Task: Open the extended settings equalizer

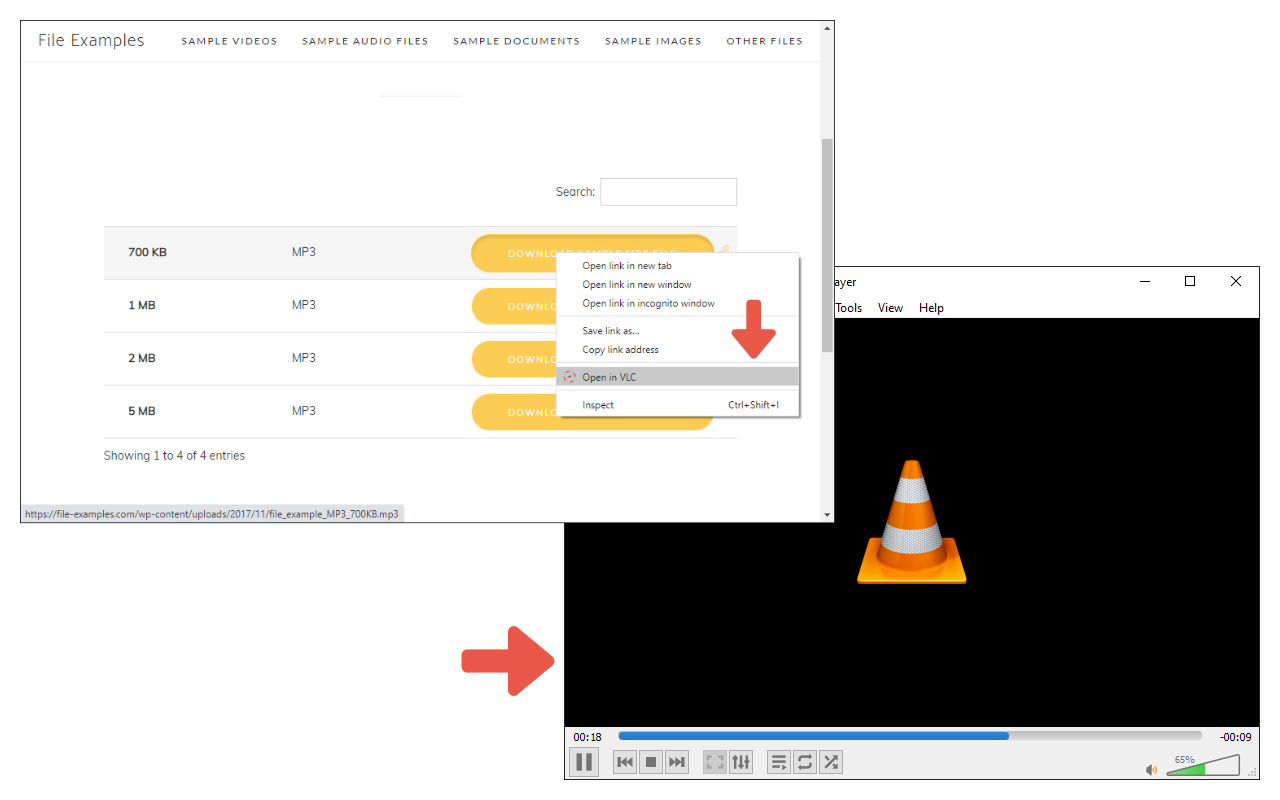Action: (x=741, y=761)
